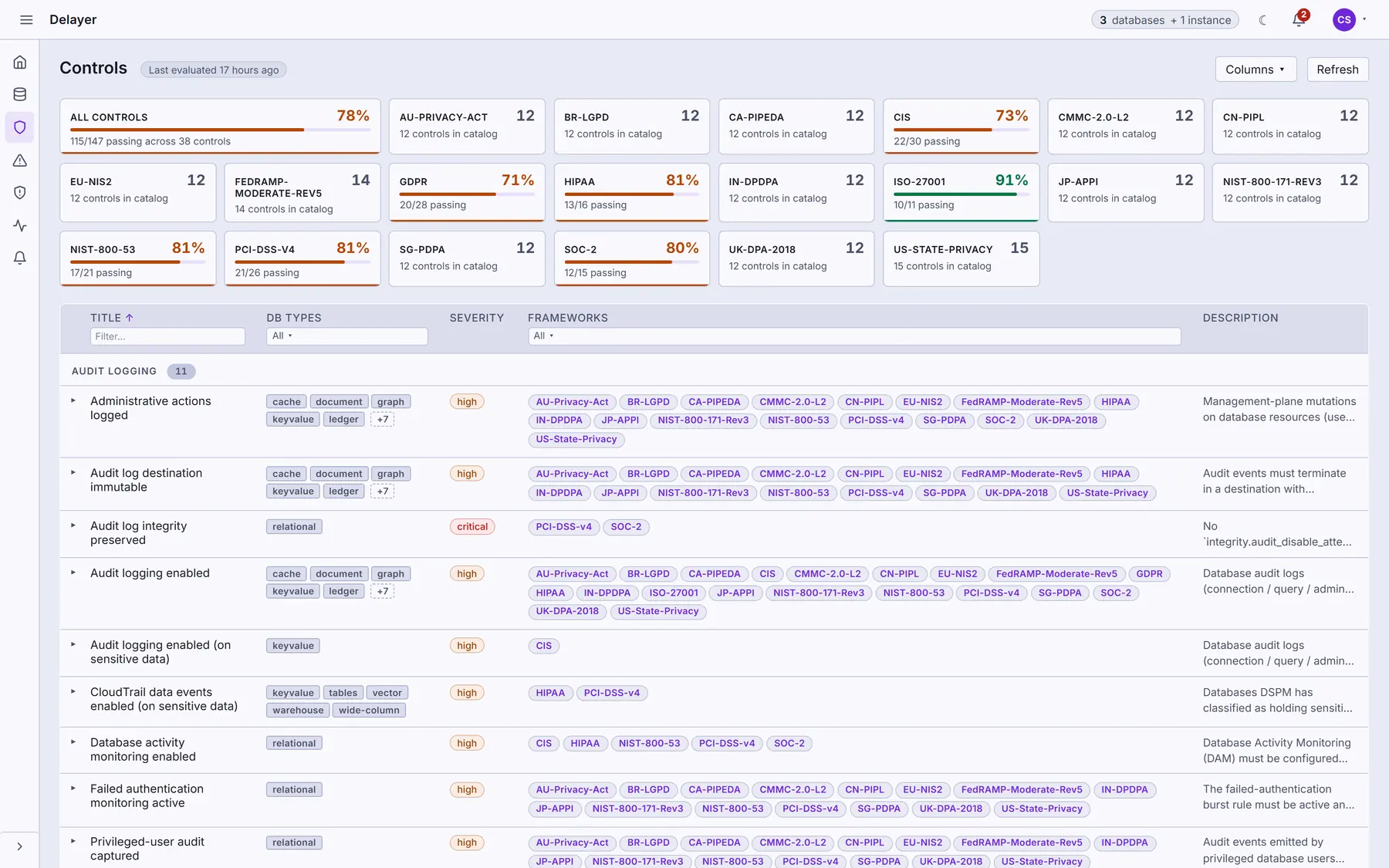Open the databases and instance selector
The image size is (1389, 868).
[x=1165, y=20]
